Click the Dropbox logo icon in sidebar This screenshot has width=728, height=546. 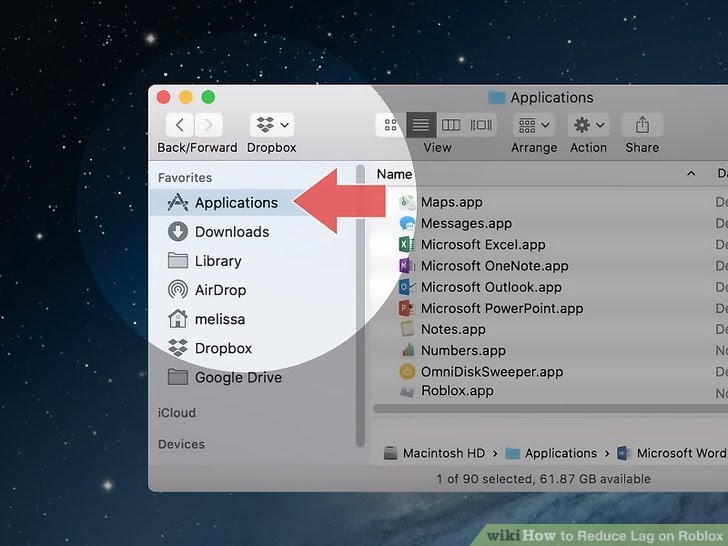[178, 348]
